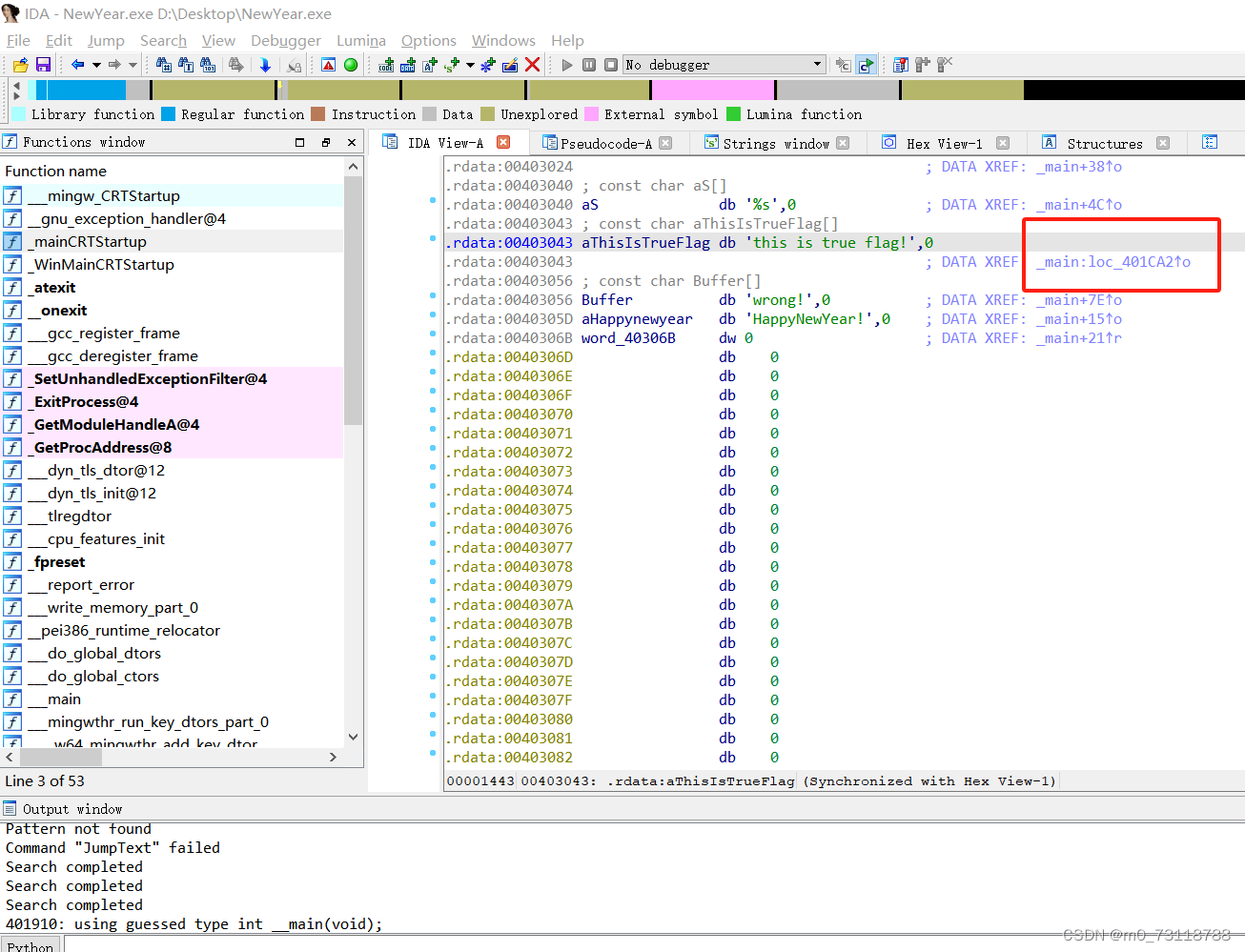Click the breakpoint list toolbar icon
This screenshot has height=952, width=1245.
pos(901,65)
